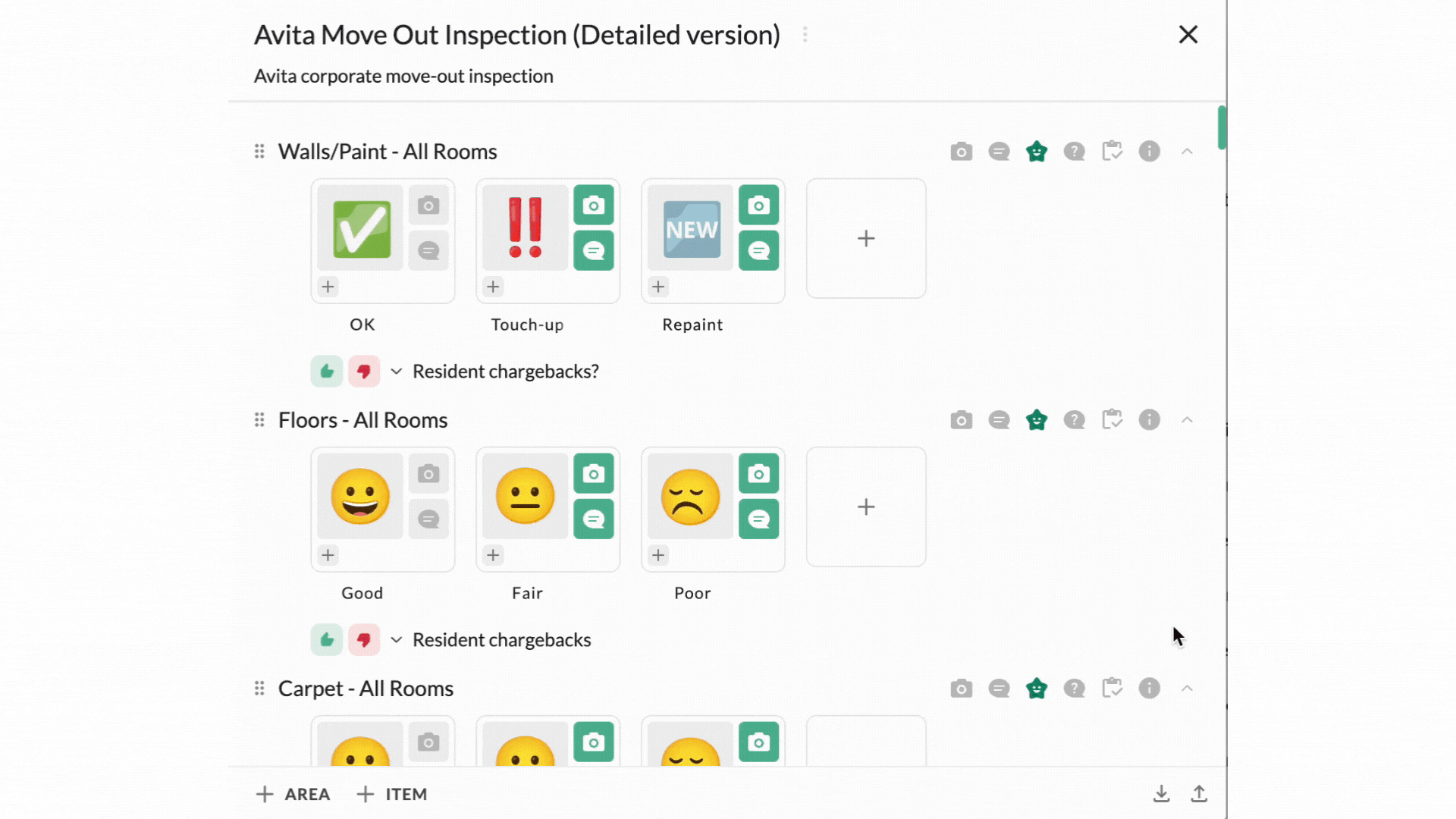Click small plus under Repaint rating

(x=658, y=287)
